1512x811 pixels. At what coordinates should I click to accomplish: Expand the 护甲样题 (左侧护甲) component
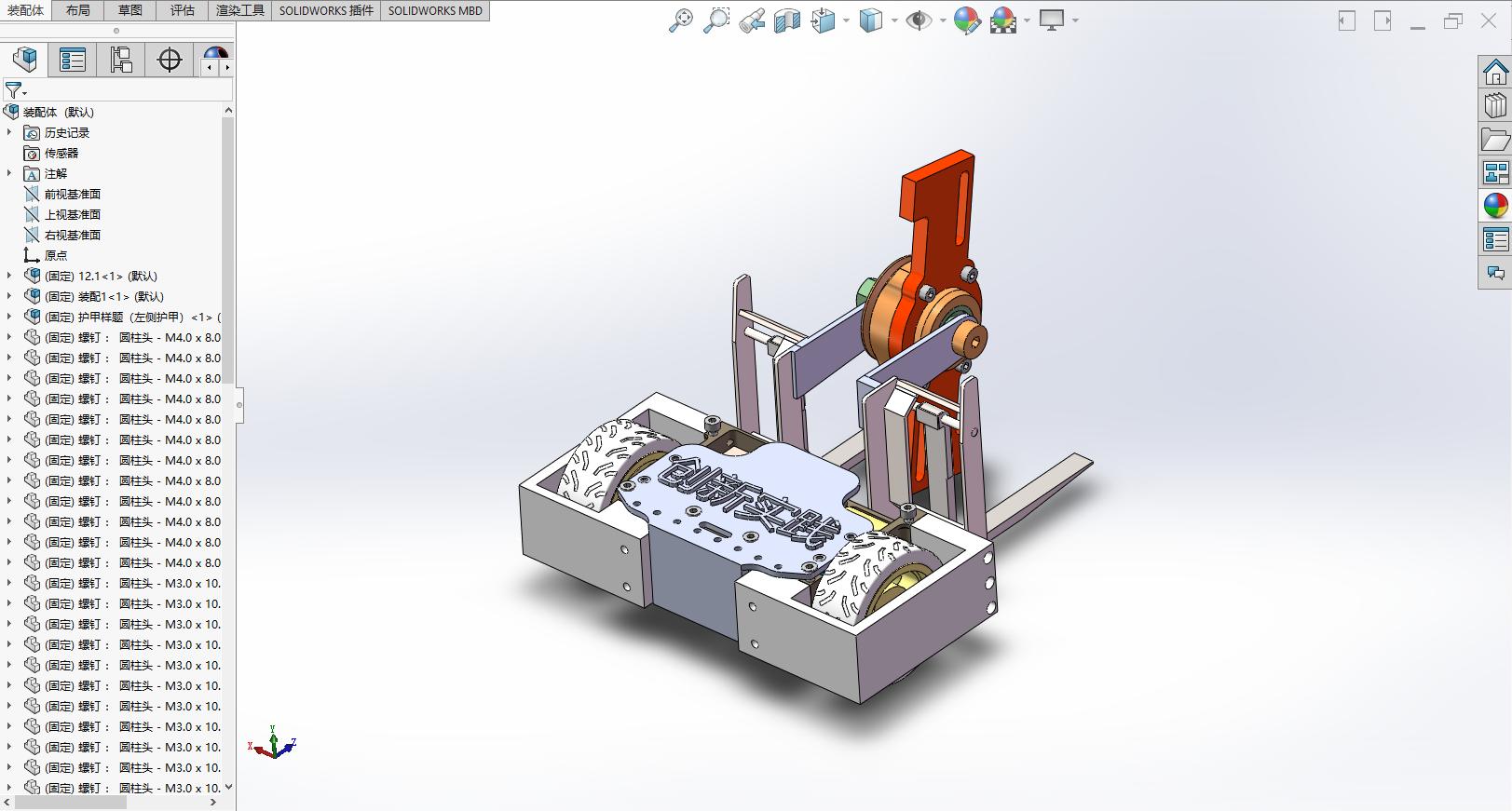[x=9, y=317]
